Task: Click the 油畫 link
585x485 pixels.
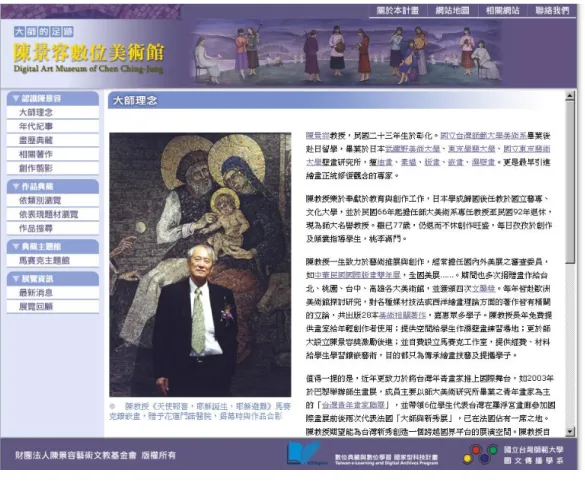Action: coord(385,162)
